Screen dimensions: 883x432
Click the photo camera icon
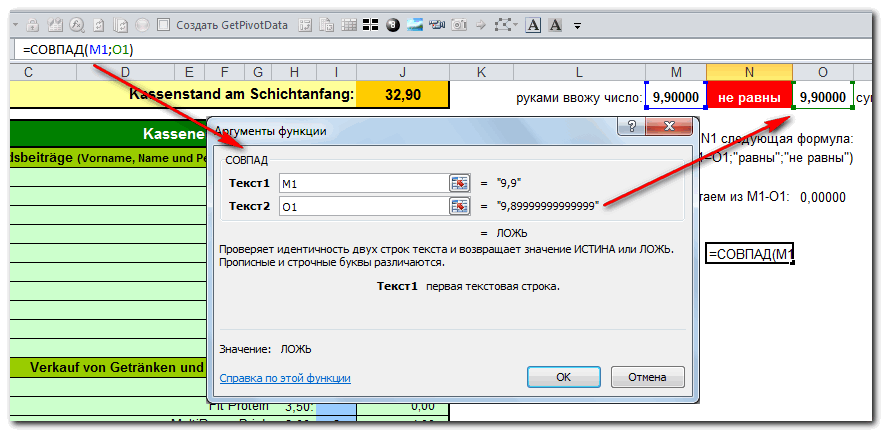(x=460, y=25)
